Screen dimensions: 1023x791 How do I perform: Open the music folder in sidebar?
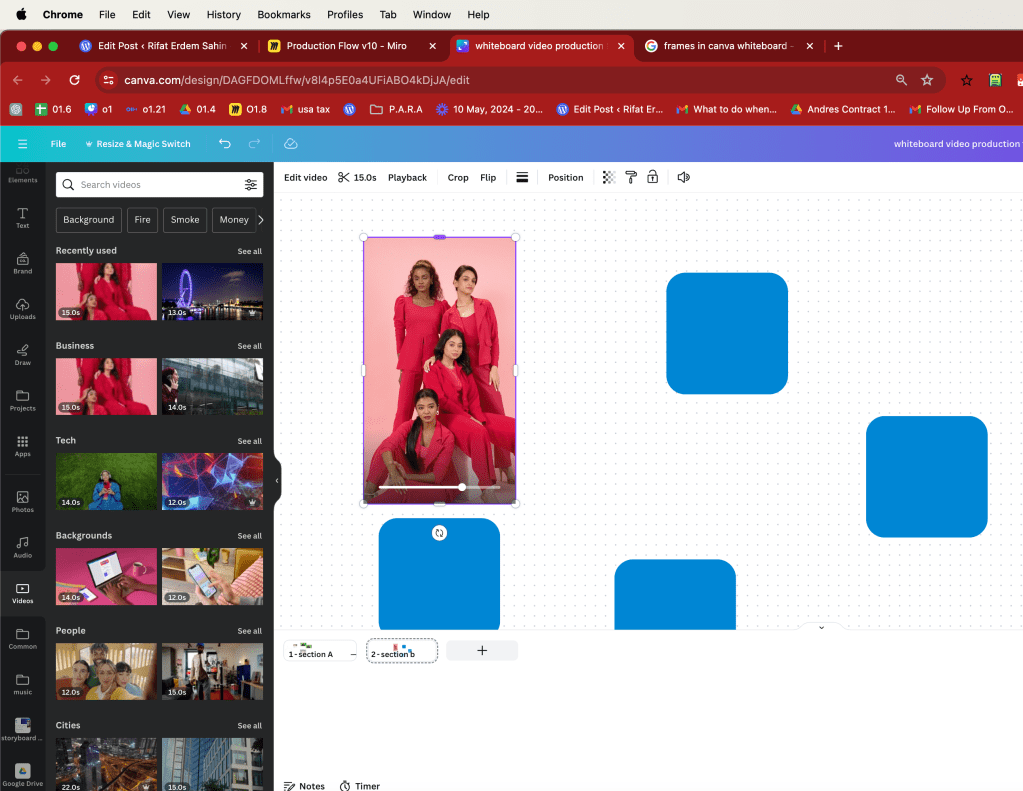coord(22,685)
